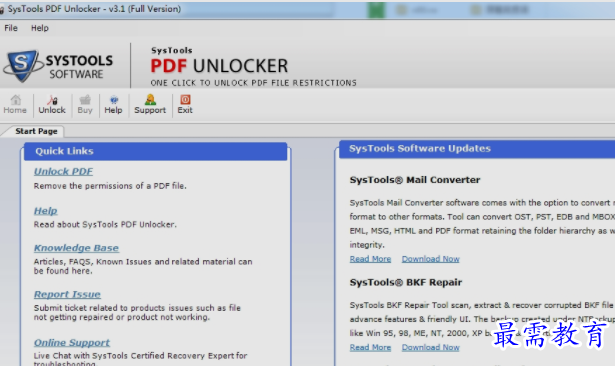Open the Help menu
The height and width of the screenshot is (366, 615).
click(x=40, y=28)
